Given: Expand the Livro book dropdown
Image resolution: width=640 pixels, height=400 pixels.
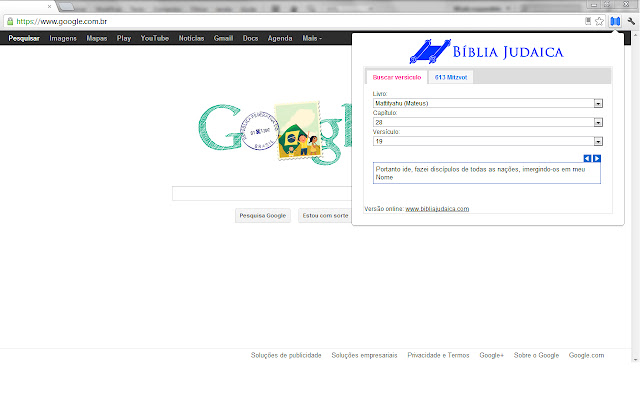Looking at the screenshot, I should (597, 102).
